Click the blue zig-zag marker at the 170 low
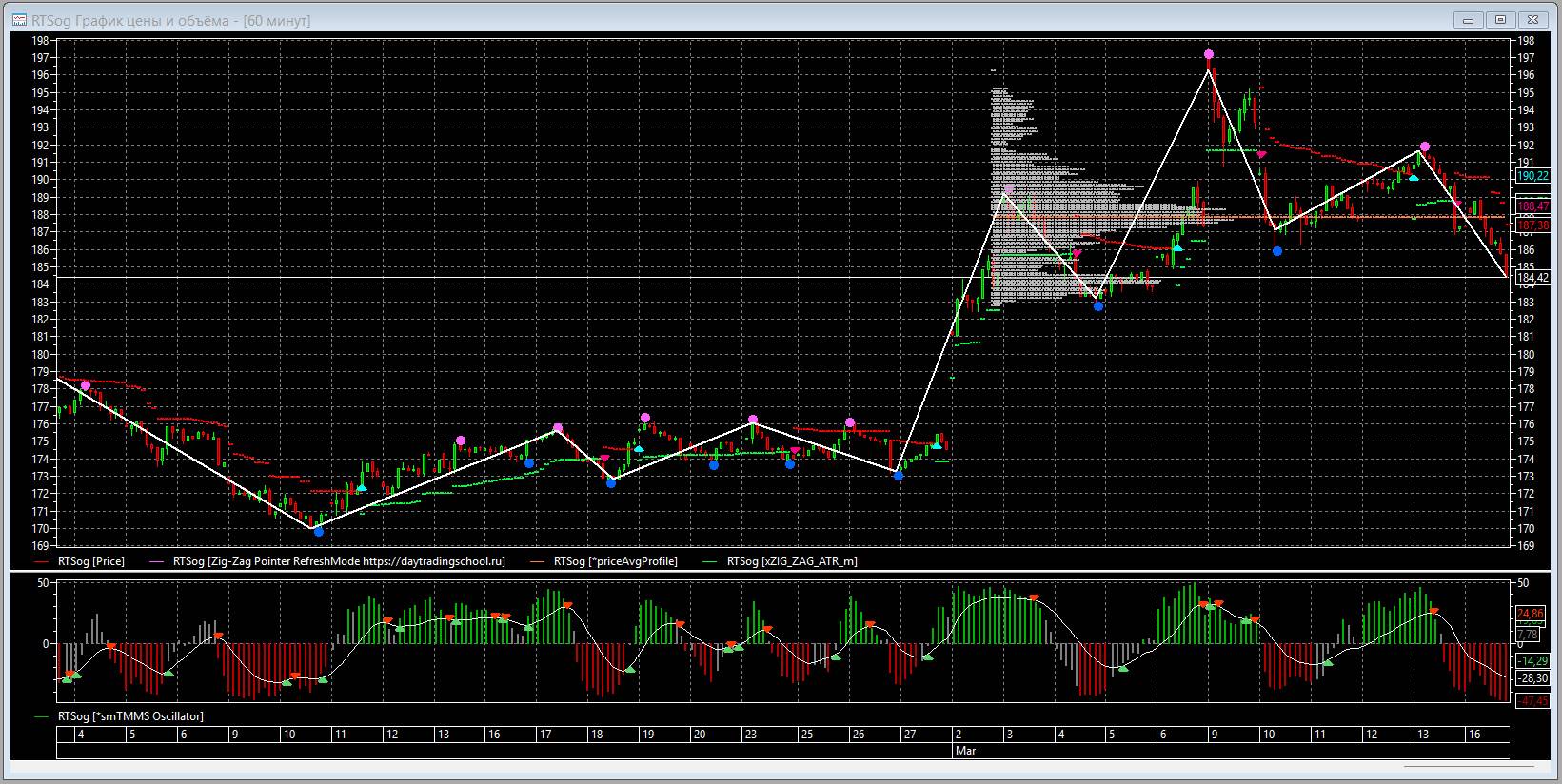 (x=319, y=532)
